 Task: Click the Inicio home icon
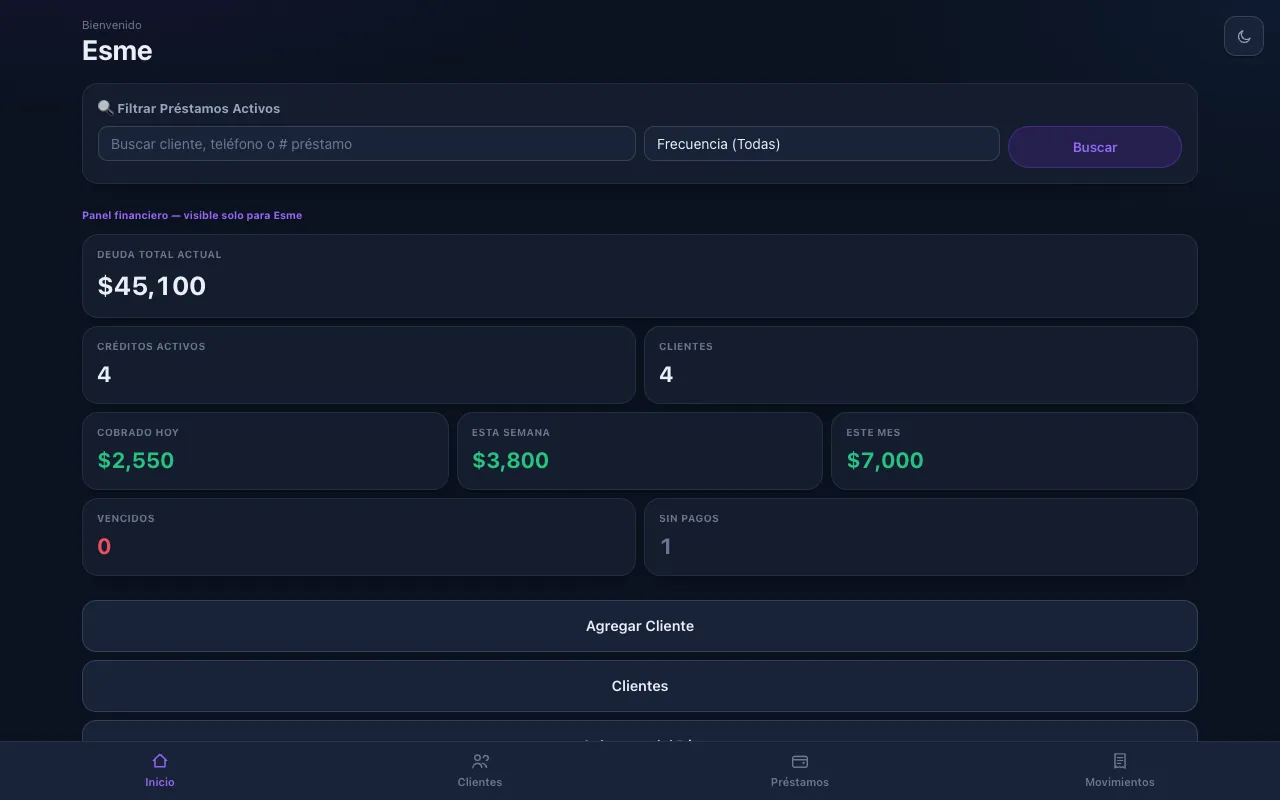point(160,761)
